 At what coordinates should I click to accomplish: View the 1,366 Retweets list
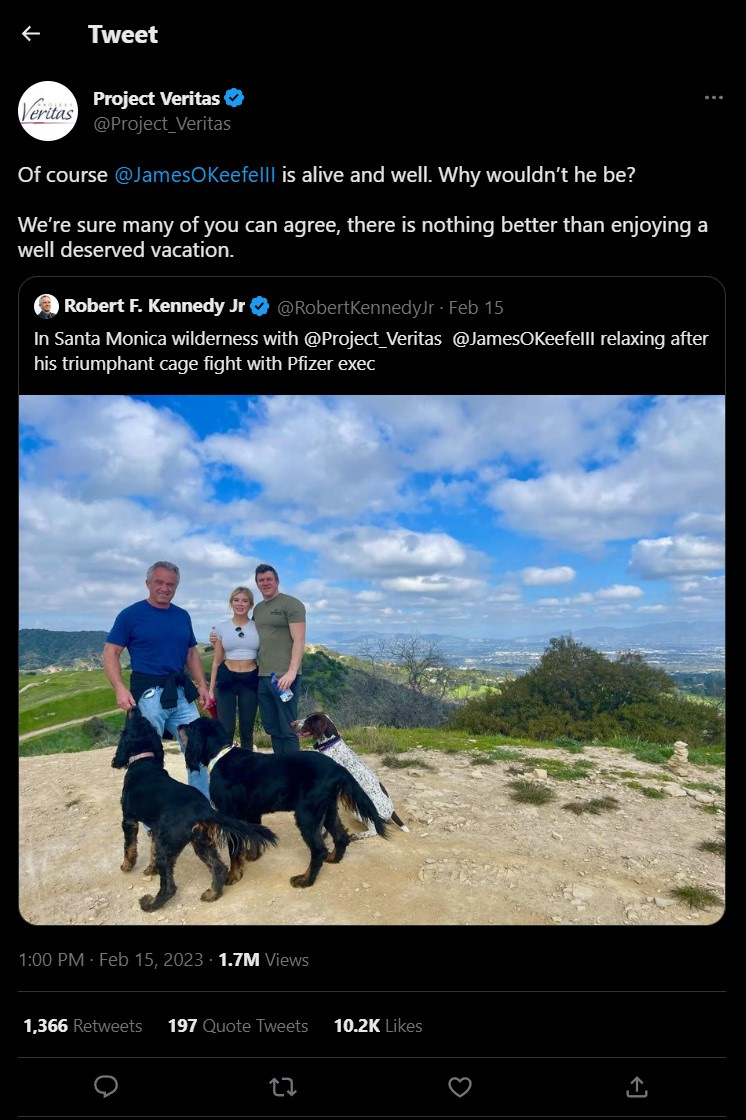83,1026
